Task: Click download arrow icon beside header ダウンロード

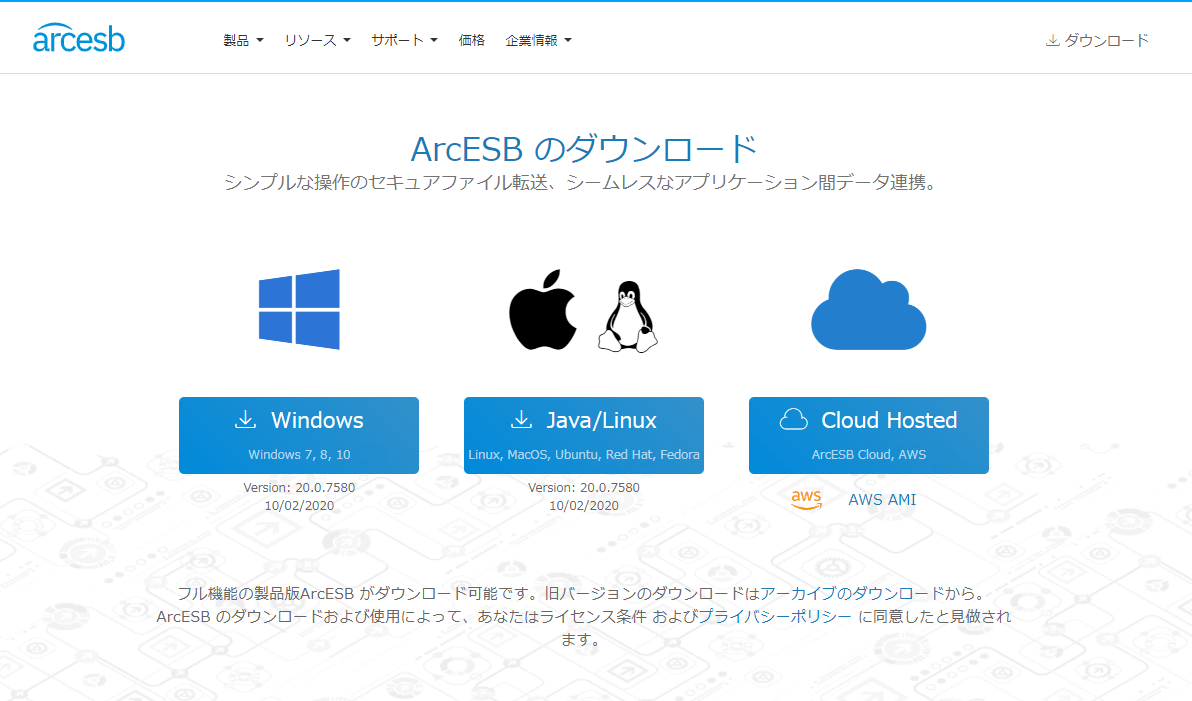Action: pos(1052,40)
